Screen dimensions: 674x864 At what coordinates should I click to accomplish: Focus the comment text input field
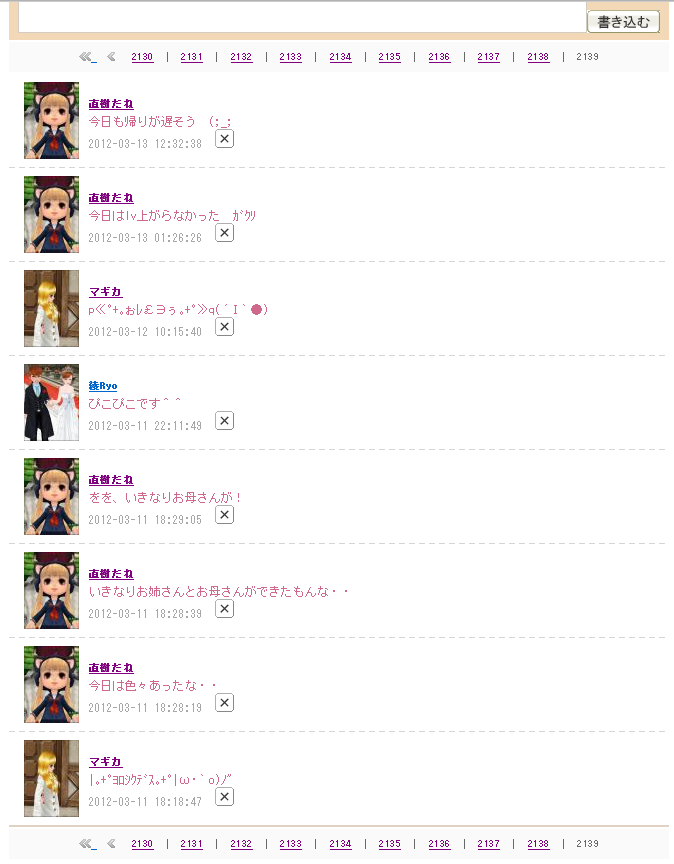coord(302,17)
